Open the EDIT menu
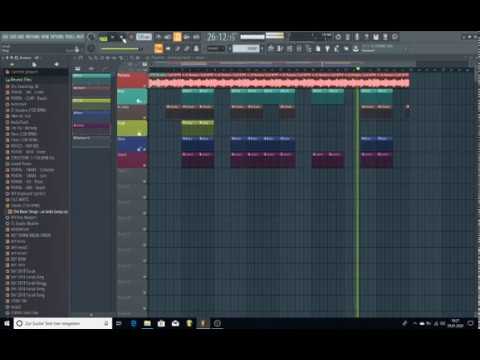Image resolution: width=480 pixels, height=360 pixels. (12, 37)
